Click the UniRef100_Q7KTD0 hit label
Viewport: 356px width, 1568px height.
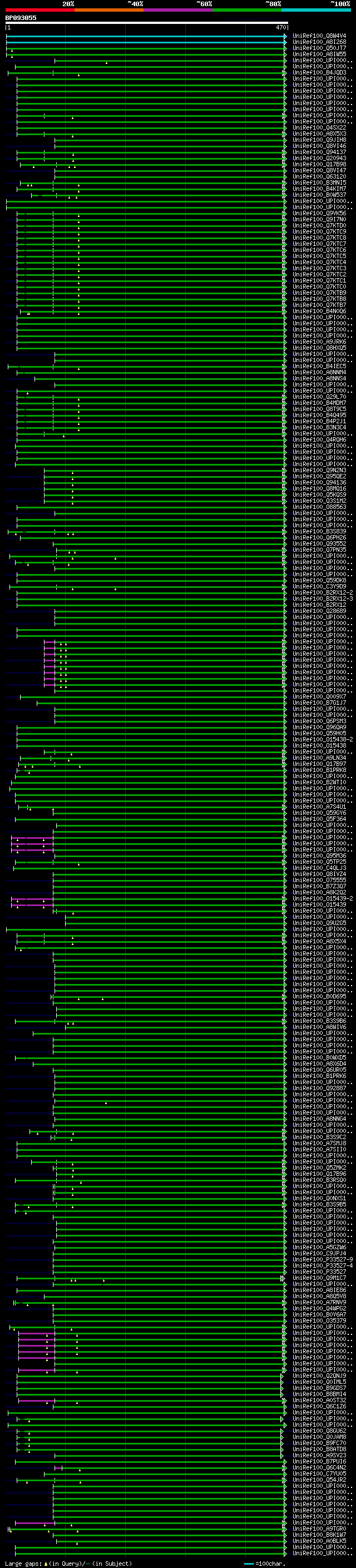pyautogui.click(x=319, y=226)
